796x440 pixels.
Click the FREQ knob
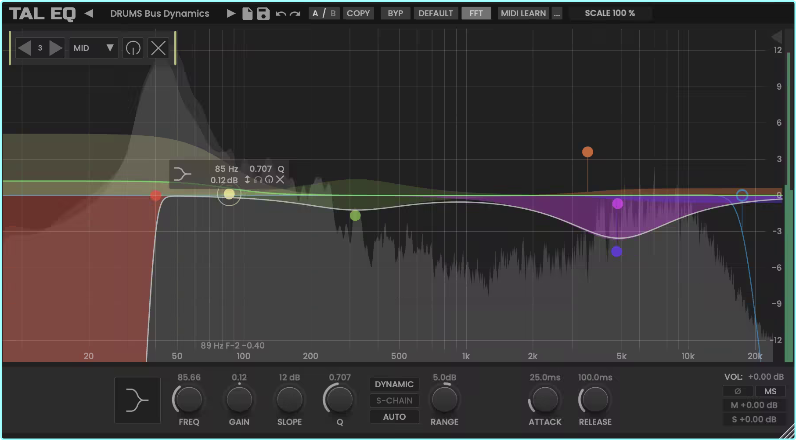[x=188, y=400]
